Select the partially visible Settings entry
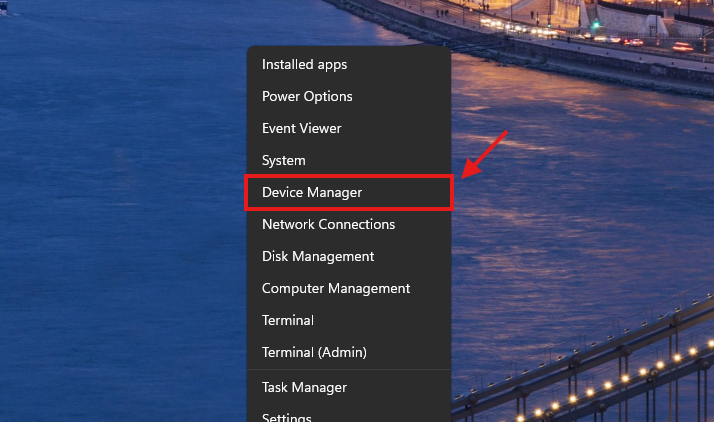The width and height of the screenshot is (714, 422). coord(287,416)
